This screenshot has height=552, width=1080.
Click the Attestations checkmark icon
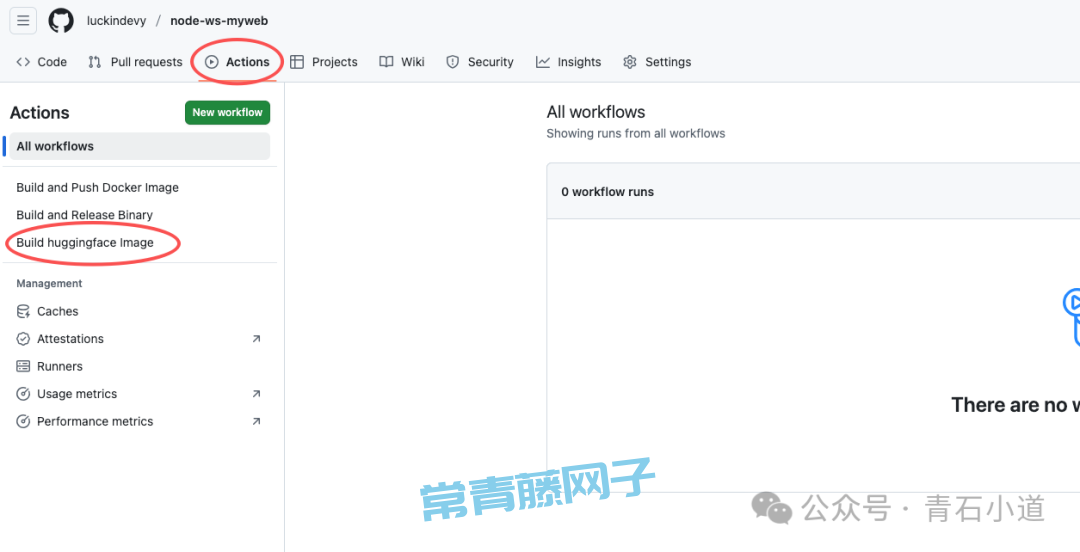pyautogui.click(x=23, y=339)
